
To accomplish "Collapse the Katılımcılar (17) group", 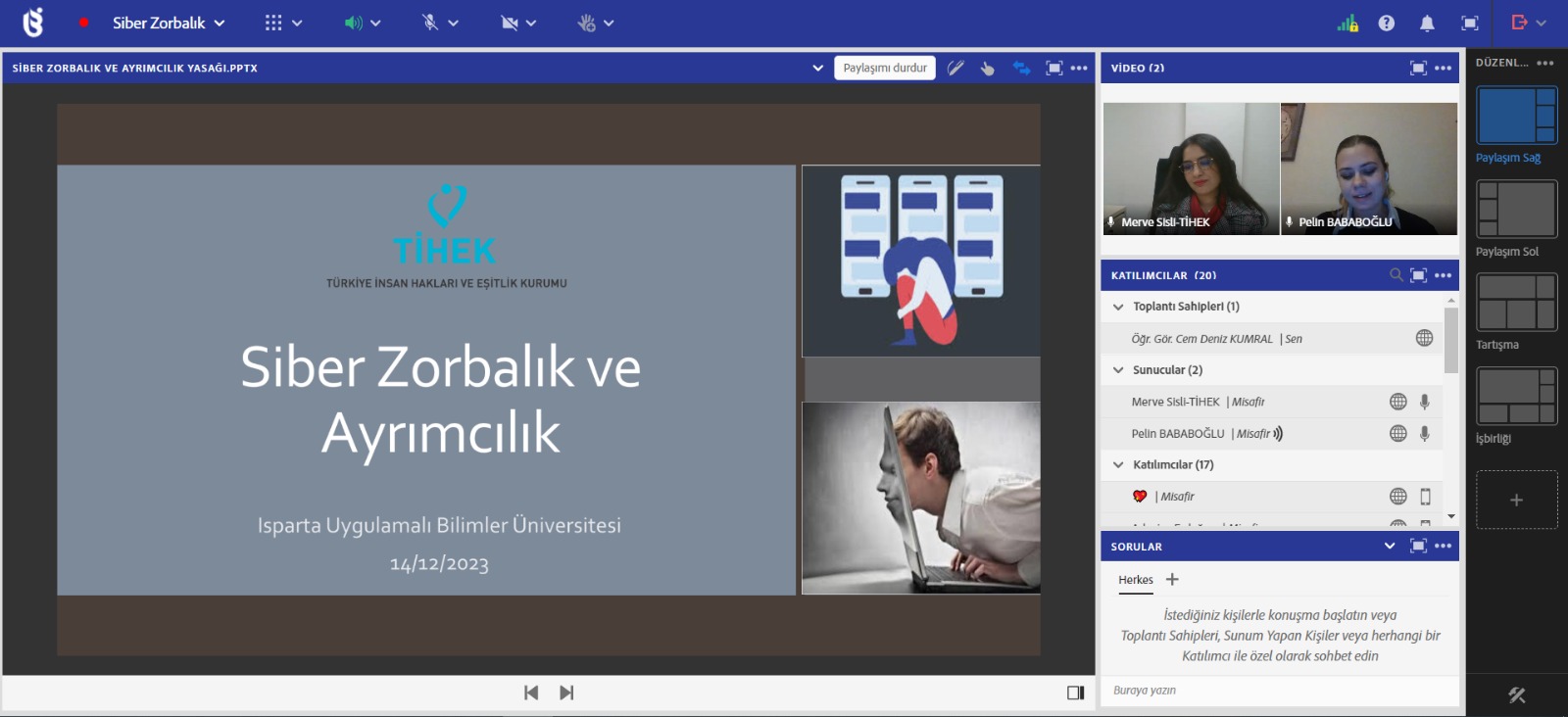I will [1118, 465].
